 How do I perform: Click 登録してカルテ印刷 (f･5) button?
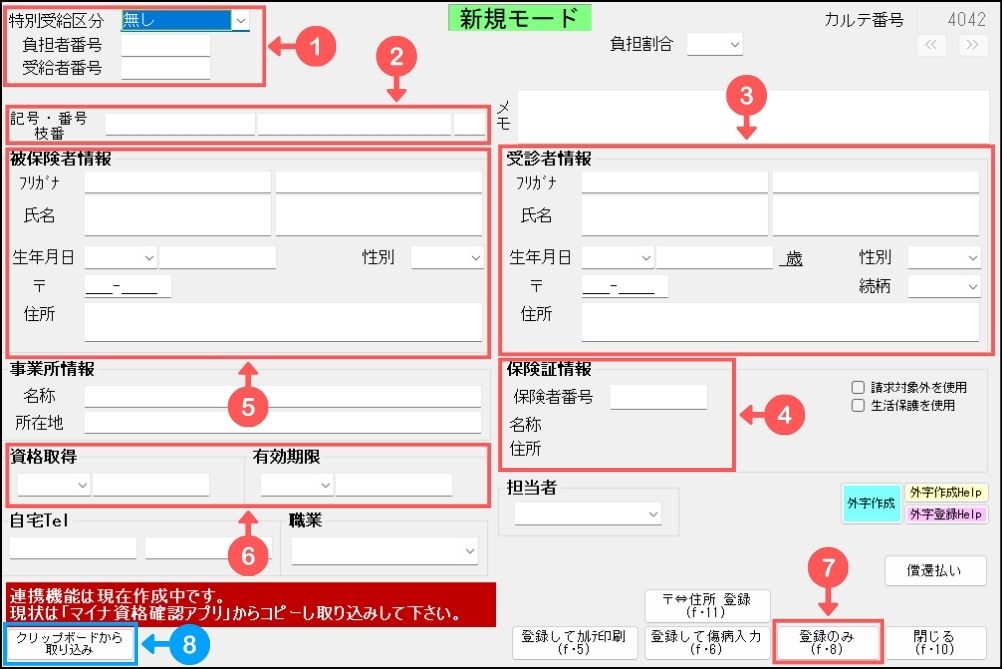(574, 642)
